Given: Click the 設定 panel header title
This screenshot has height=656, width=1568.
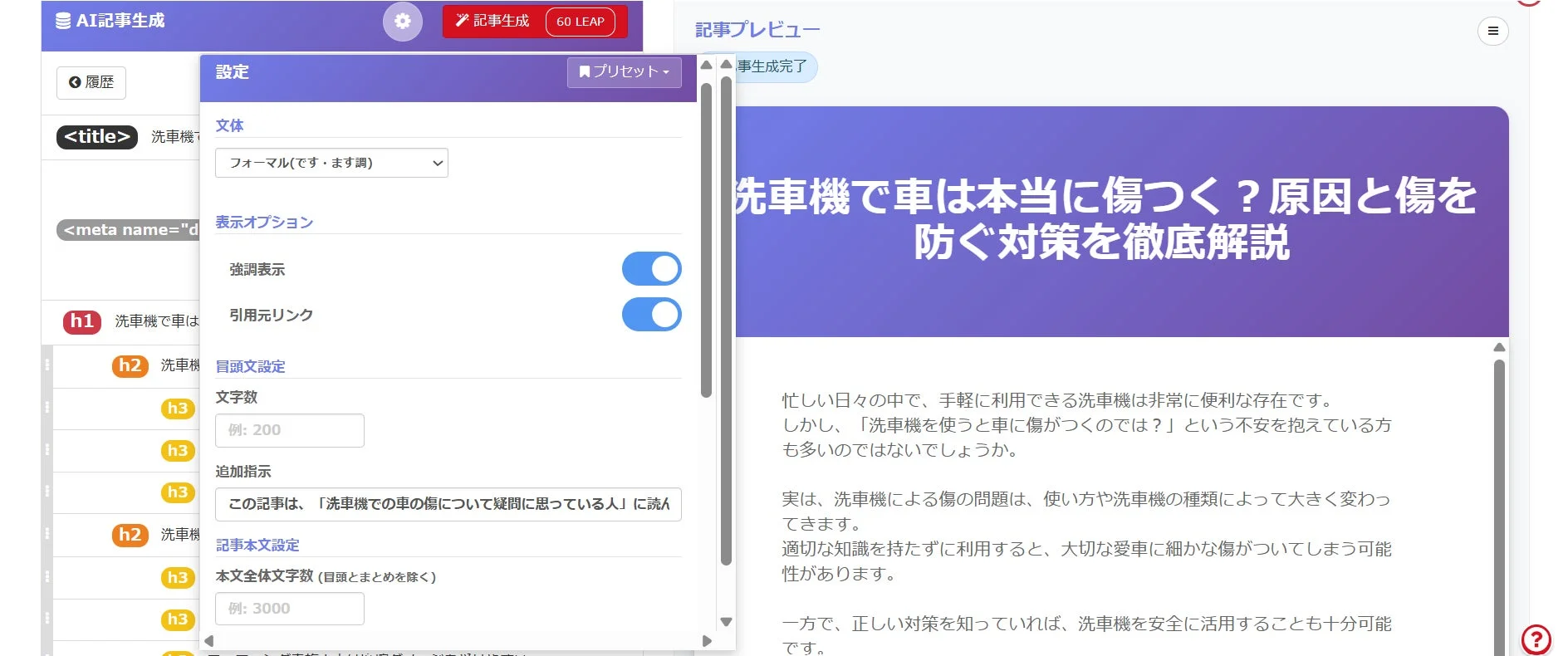Looking at the screenshot, I should pyautogui.click(x=233, y=72).
